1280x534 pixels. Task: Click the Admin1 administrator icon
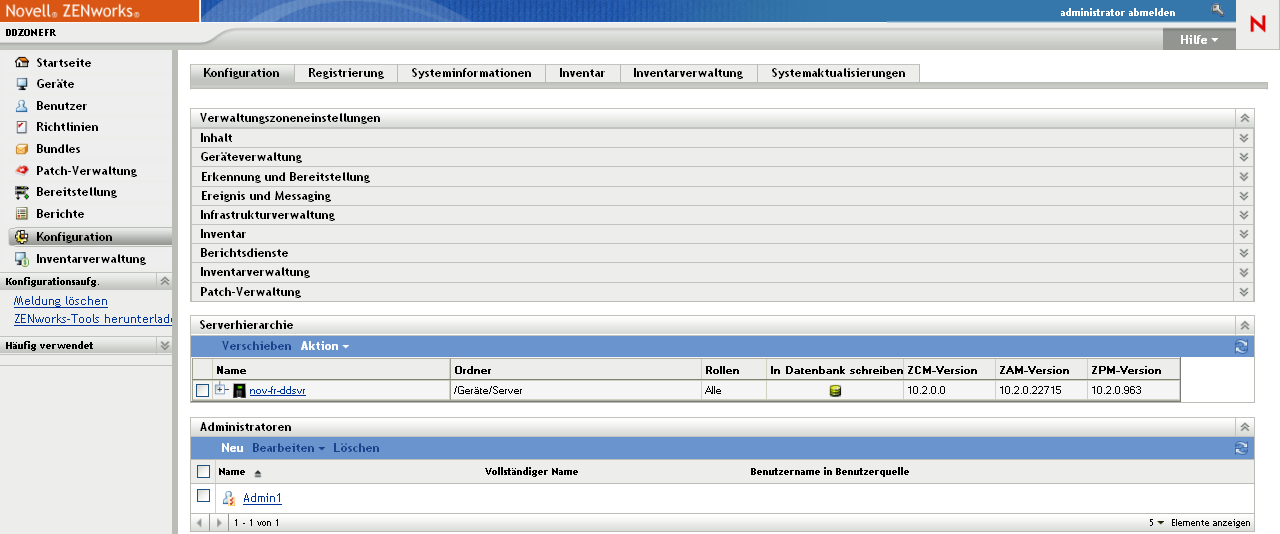click(x=229, y=498)
